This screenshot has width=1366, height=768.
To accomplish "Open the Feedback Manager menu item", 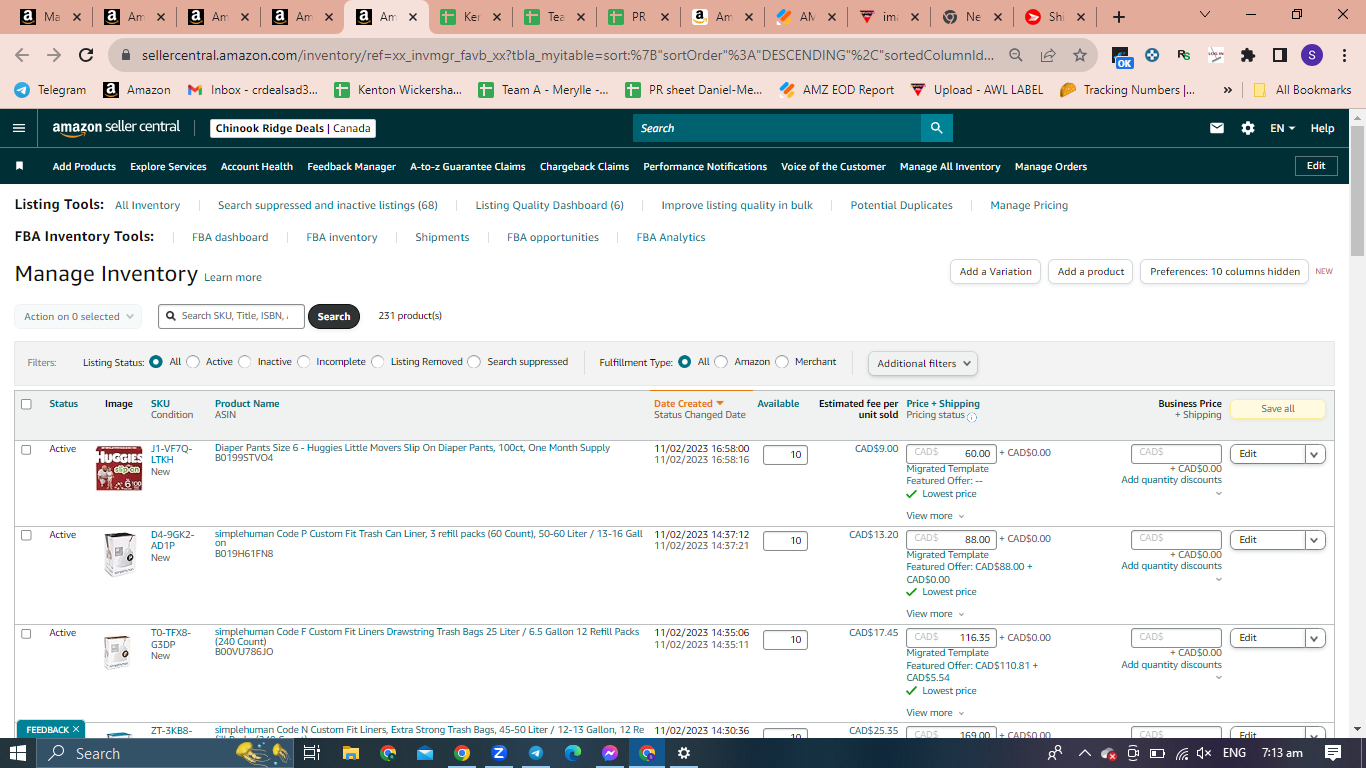I will click(351, 166).
